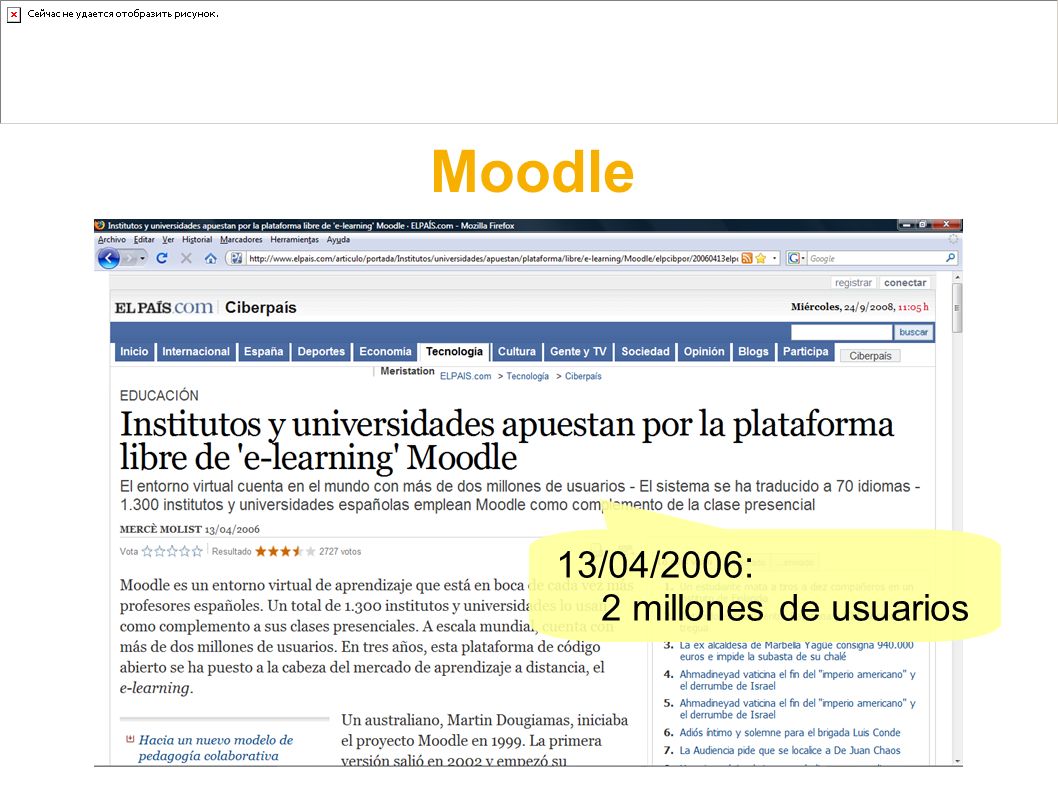Select the Opinión tab
Viewport: 1058px width, 793px height.
pyautogui.click(x=704, y=352)
